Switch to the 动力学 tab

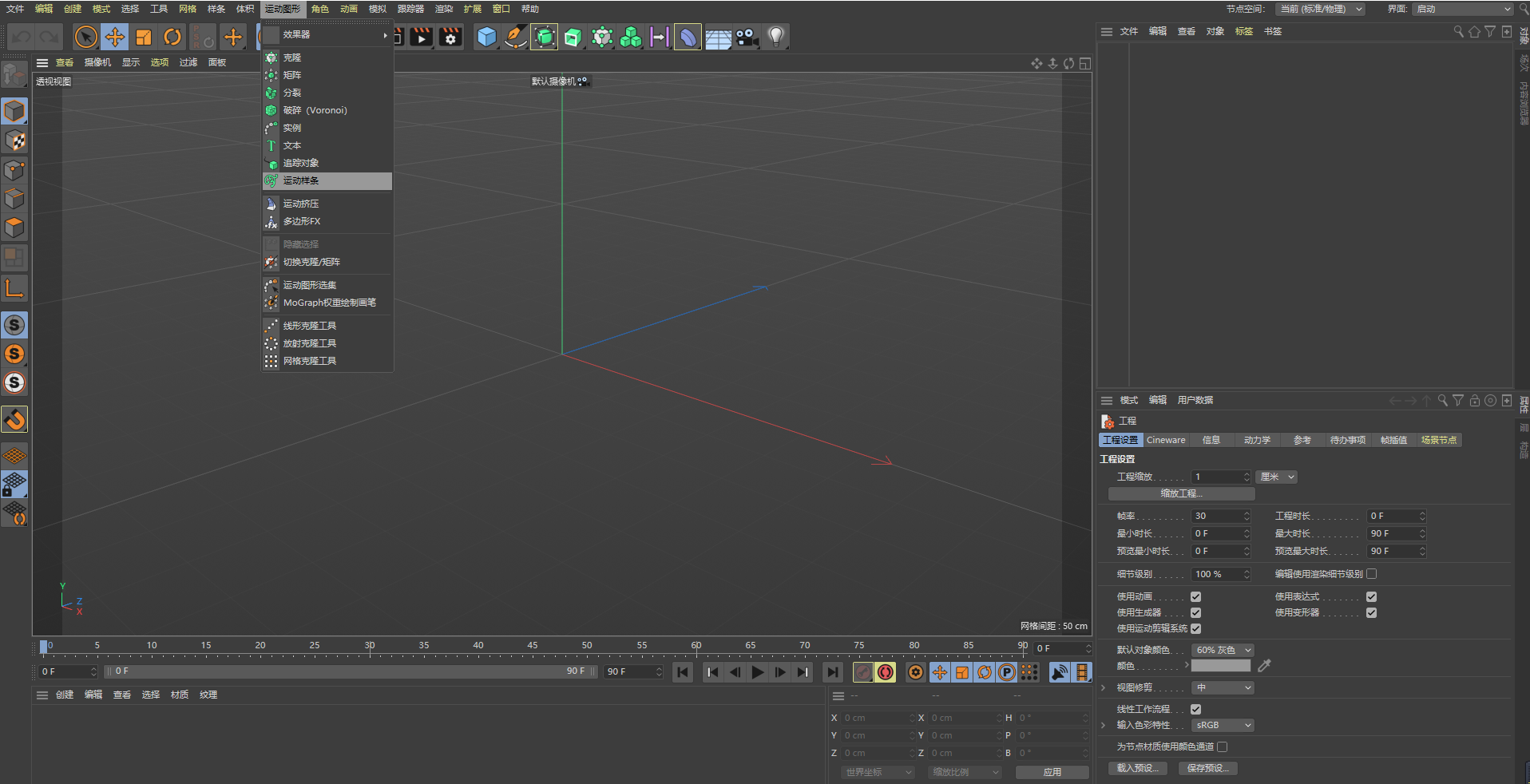[1257, 440]
